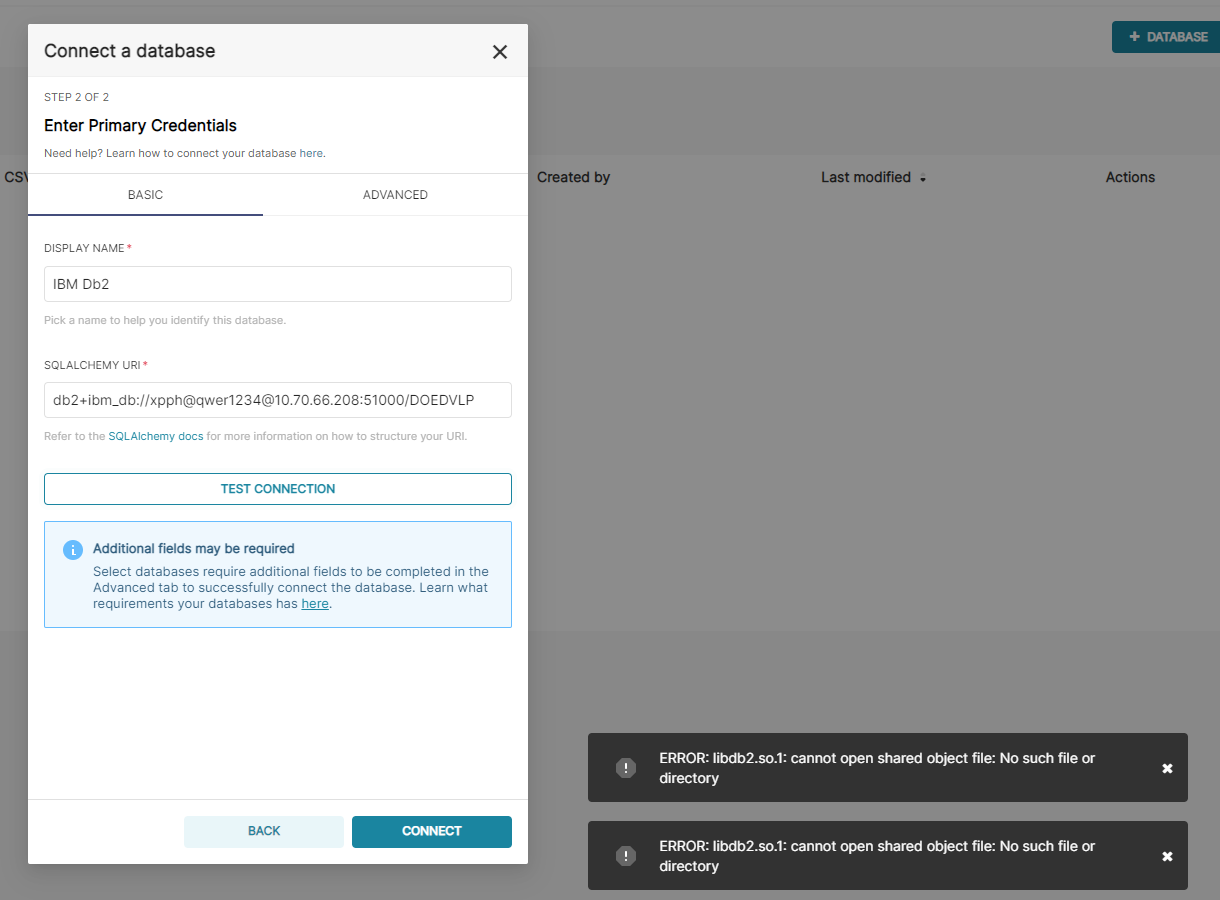1220x900 pixels.
Task: Close the Connect a database dialog
Action: point(499,51)
